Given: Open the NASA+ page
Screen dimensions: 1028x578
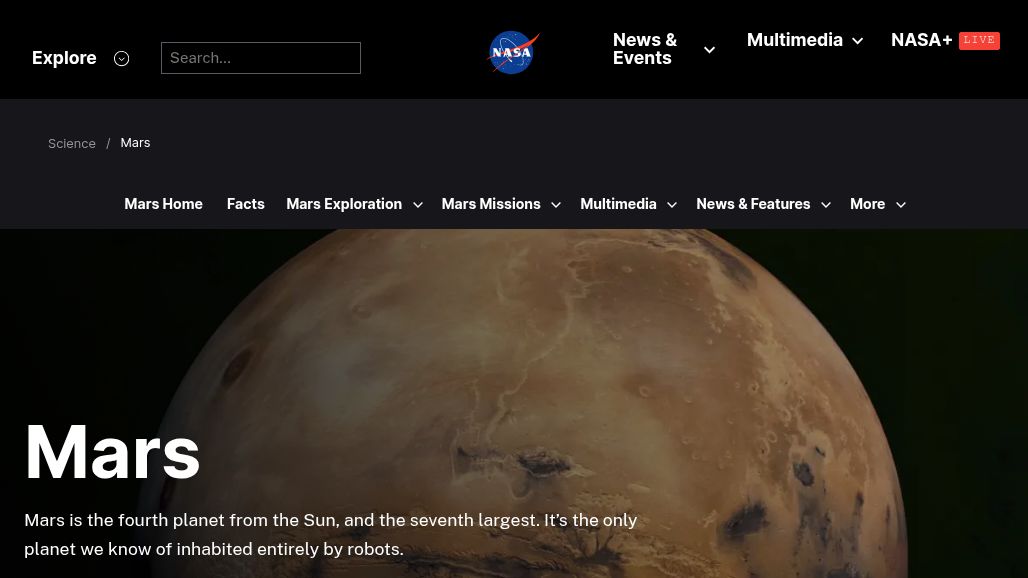Looking at the screenshot, I should [x=921, y=40].
